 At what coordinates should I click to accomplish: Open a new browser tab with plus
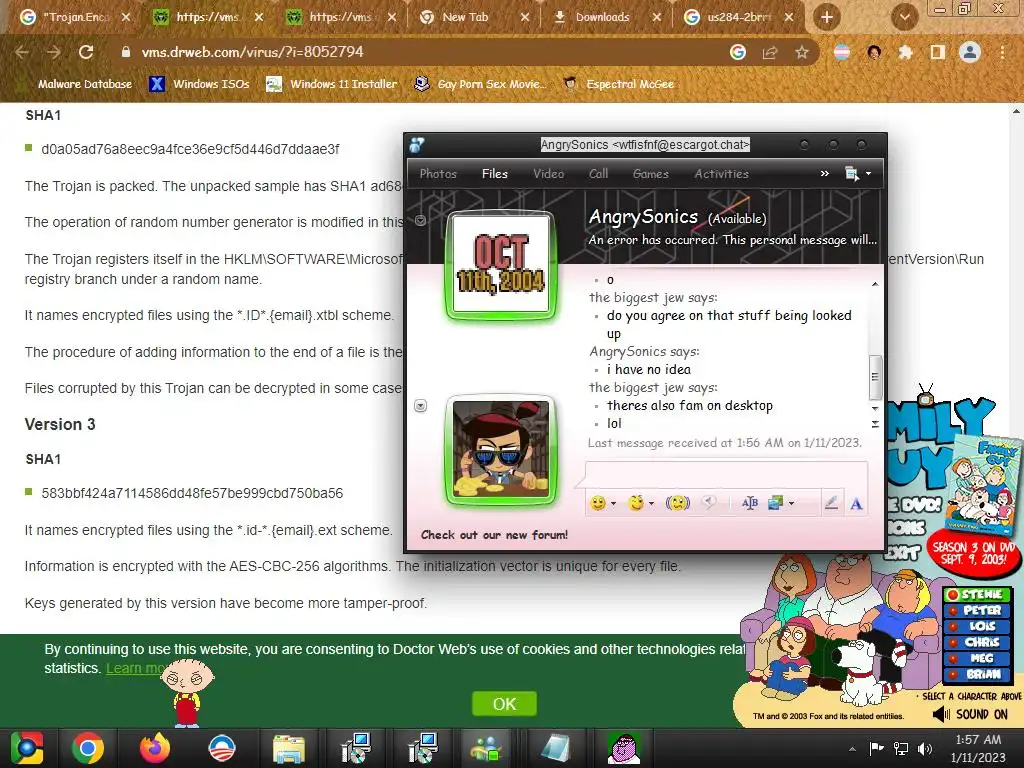tap(826, 18)
